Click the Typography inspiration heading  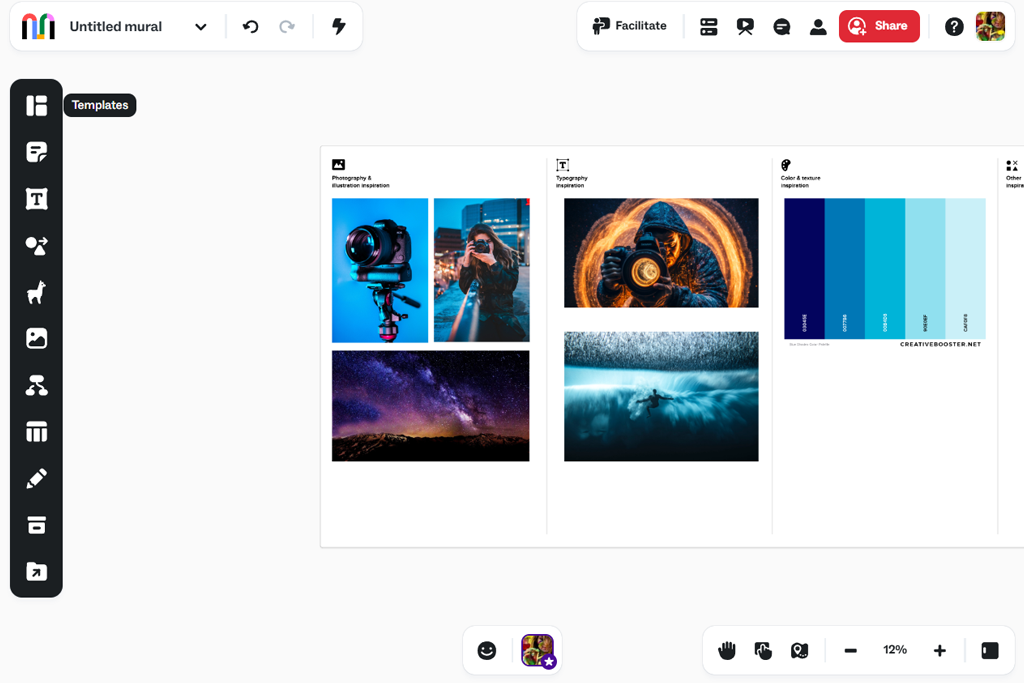(571, 182)
